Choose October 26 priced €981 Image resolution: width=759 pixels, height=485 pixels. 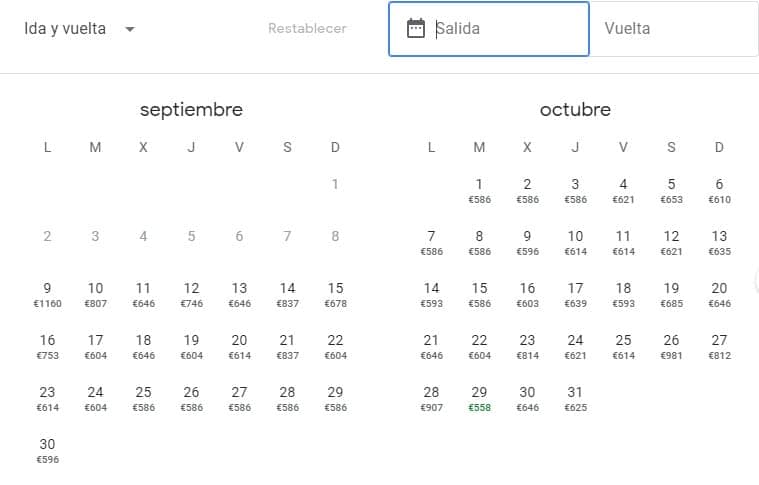click(x=671, y=346)
